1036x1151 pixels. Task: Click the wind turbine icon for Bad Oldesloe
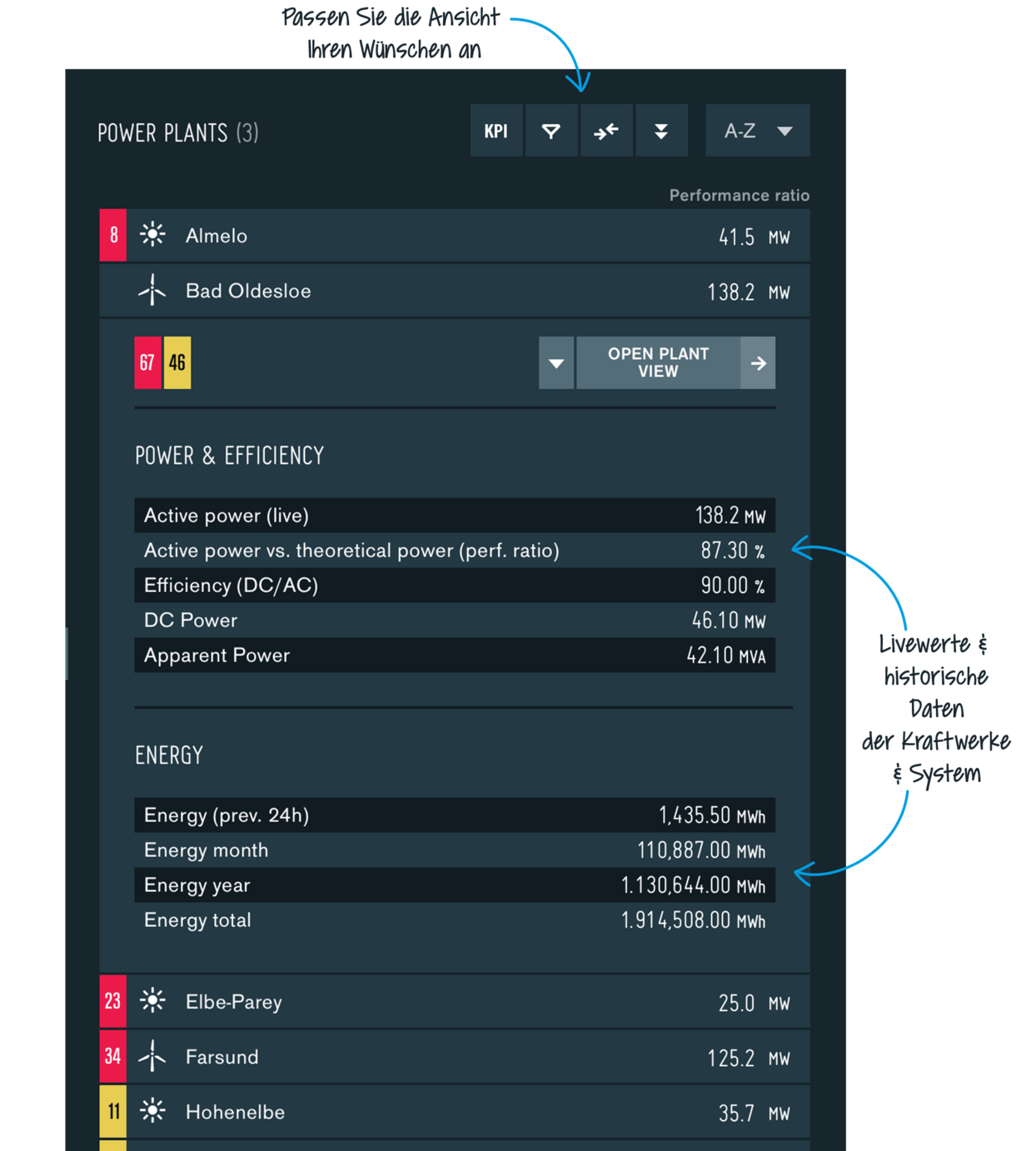coord(152,291)
